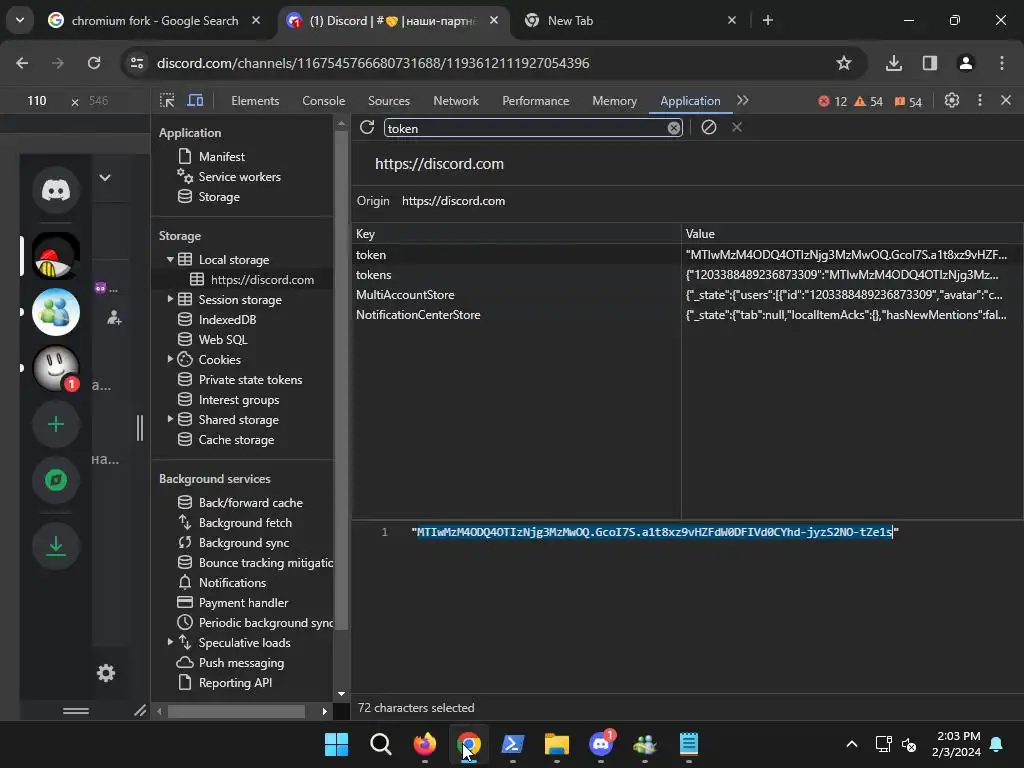Switch to the Console tab
Viewport: 1024px width, 768px height.
point(323,101)
